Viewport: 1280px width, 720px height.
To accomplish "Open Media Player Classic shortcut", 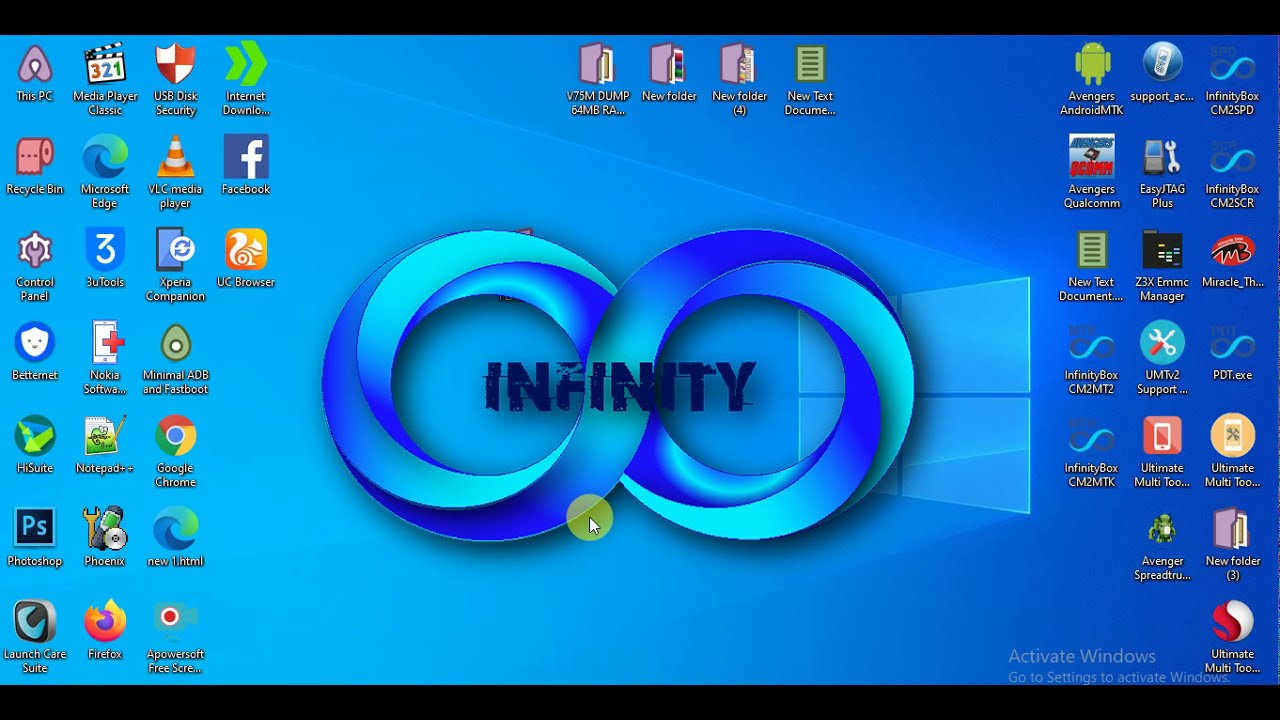I will [x=105, y=80].
